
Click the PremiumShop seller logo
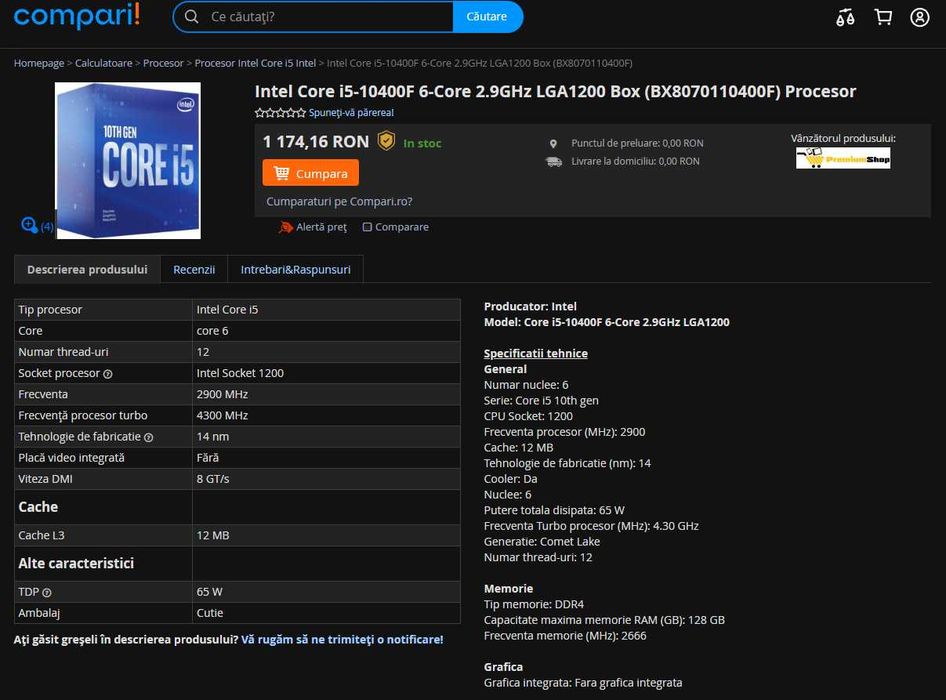coord(843,158)
